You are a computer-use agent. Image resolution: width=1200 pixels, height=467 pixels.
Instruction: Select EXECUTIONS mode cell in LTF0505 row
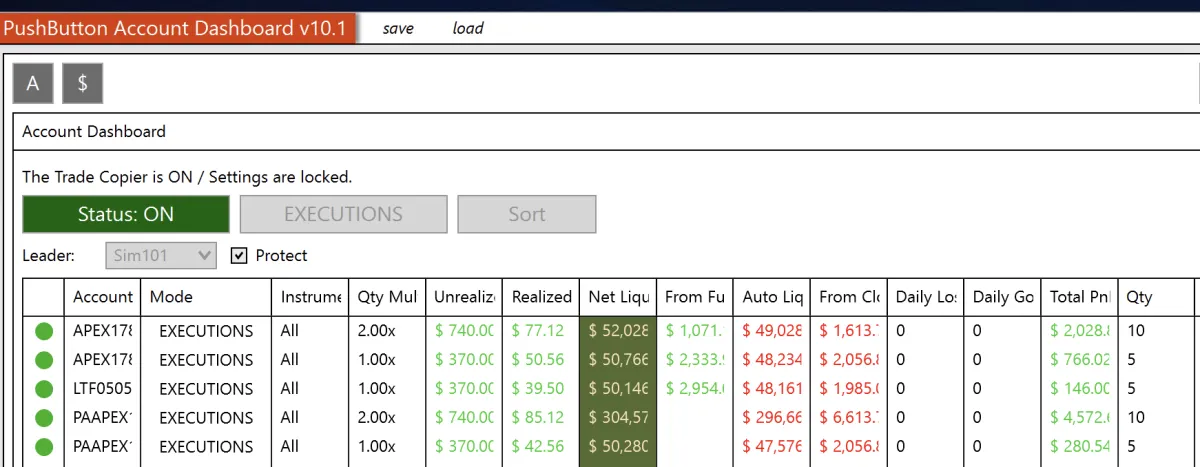click(206, 389)
